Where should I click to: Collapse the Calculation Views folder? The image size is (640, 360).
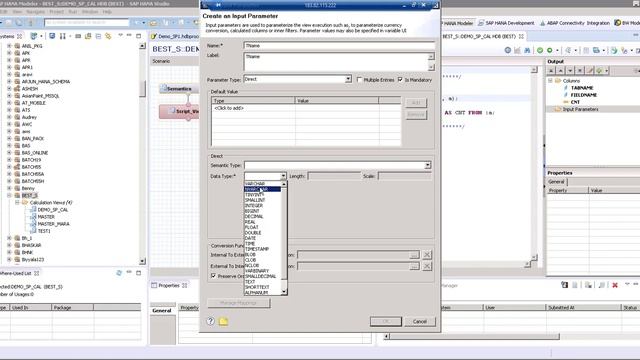pyautogui.click(x=17, y=202)
